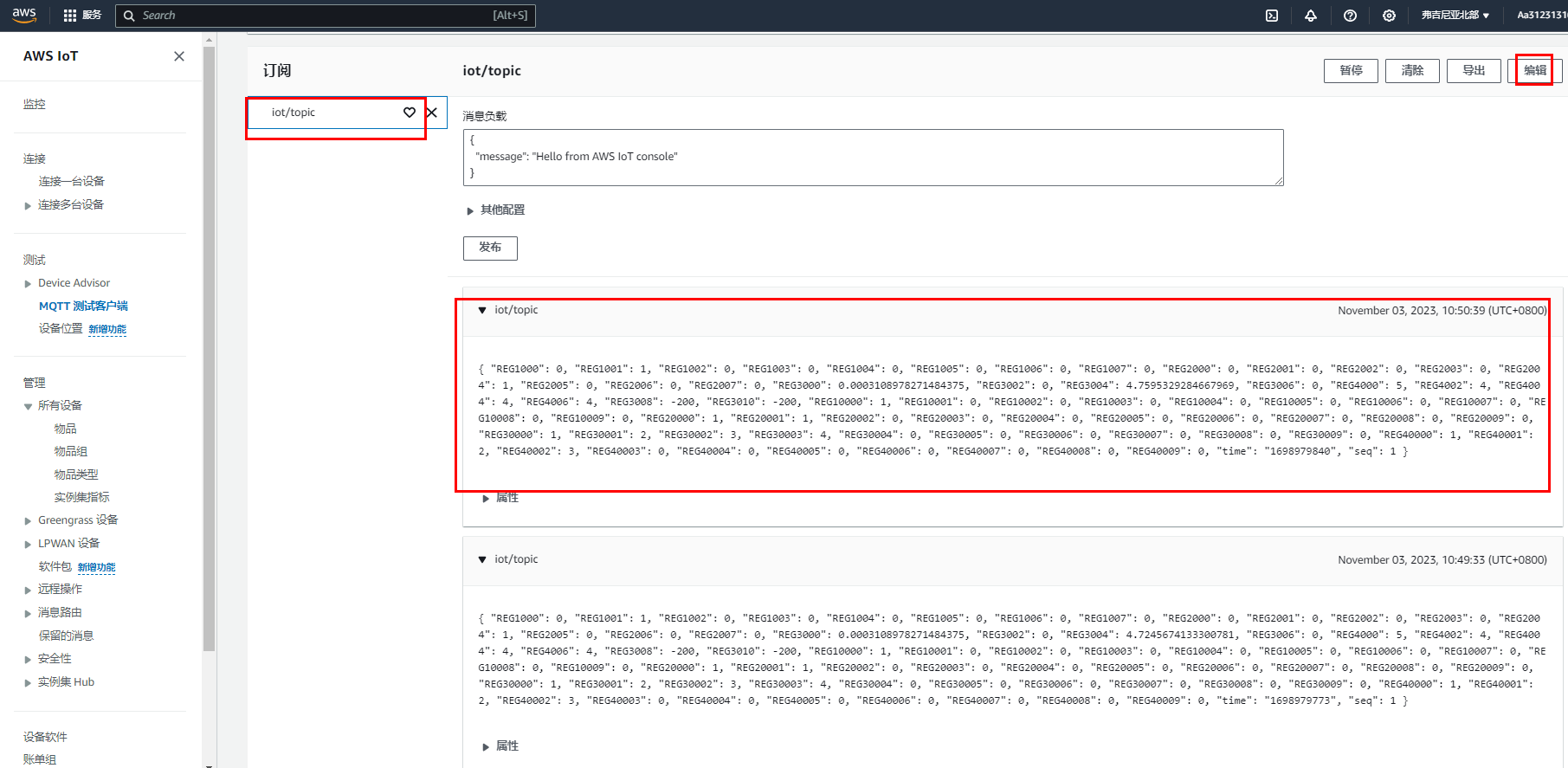Focus the message payload text area
The image size is (1568, 768).
point(873,158)
